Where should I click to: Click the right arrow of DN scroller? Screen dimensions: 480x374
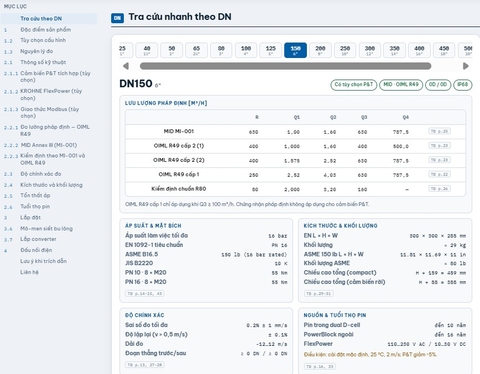[x=466, y=66]
